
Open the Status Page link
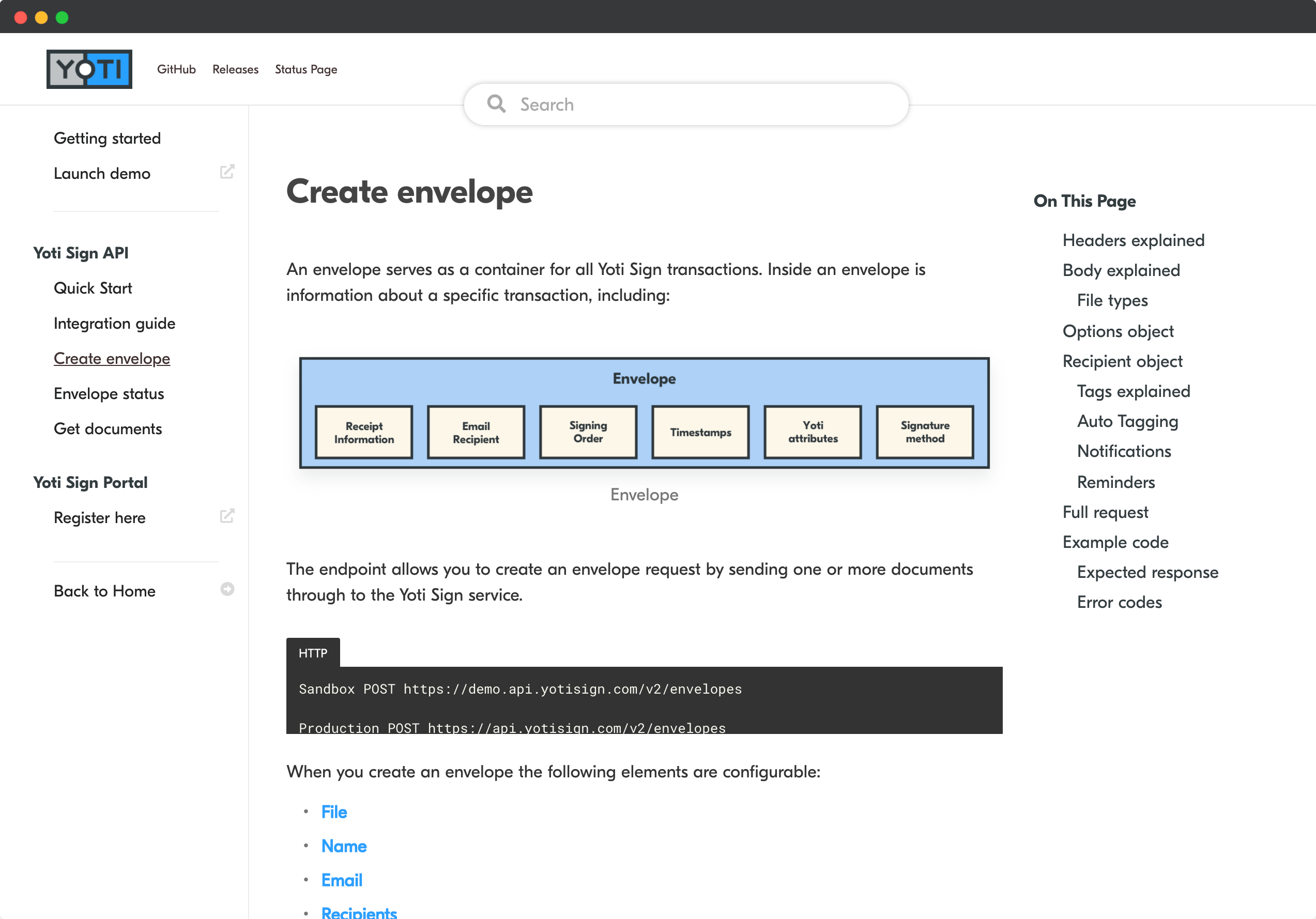(x=306, y=69)
